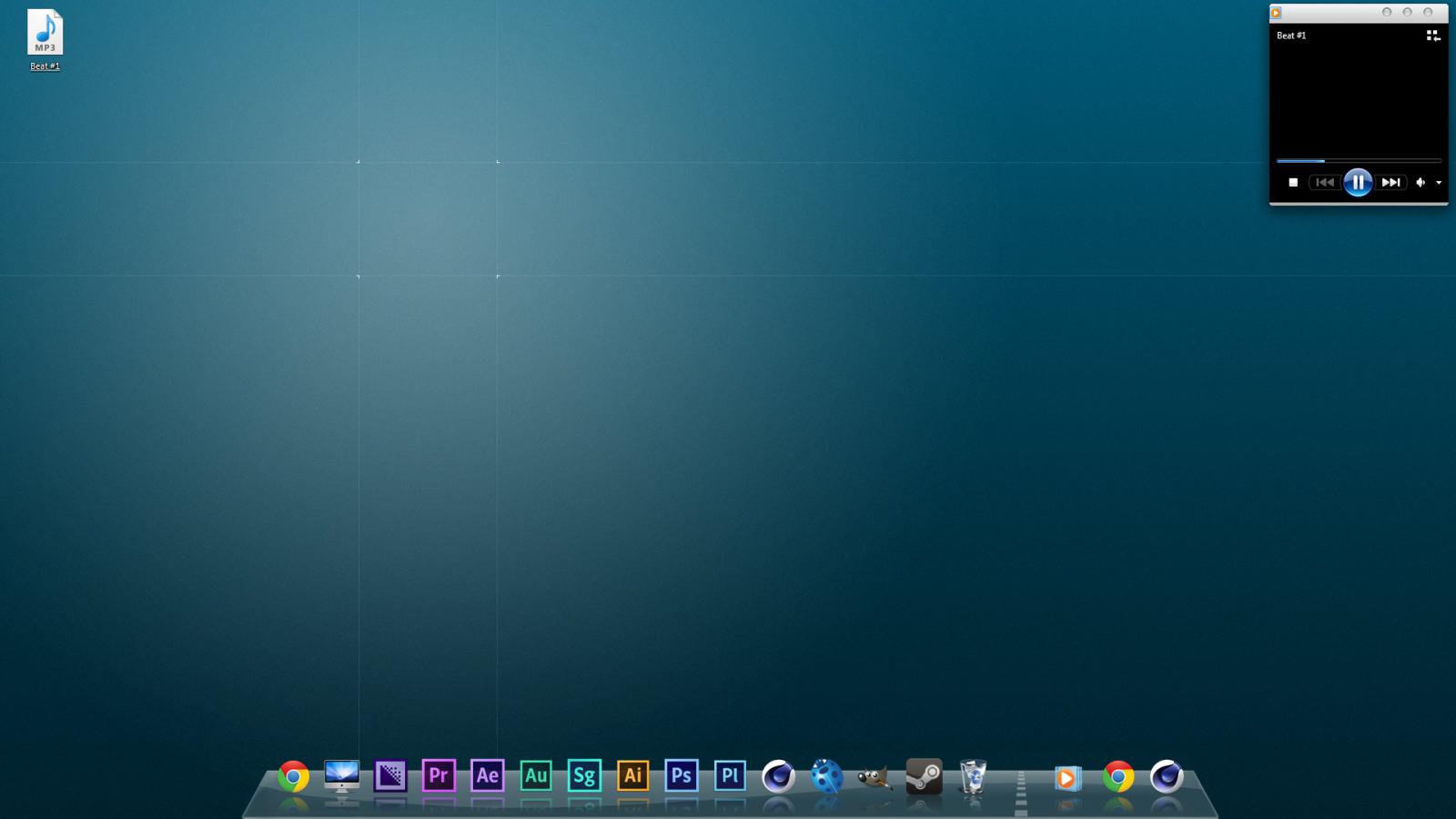
Task: Open Adobe Media Encoder from the dock
Action: point(390,776)
